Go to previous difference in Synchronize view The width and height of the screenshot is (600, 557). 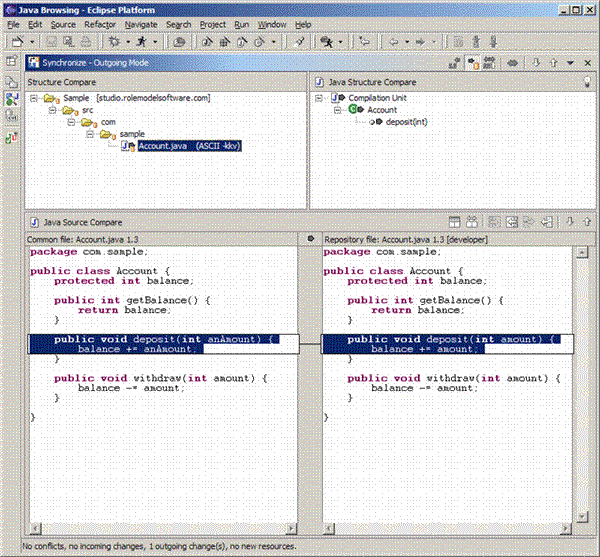pyautogui.click(x=553, y=62)
